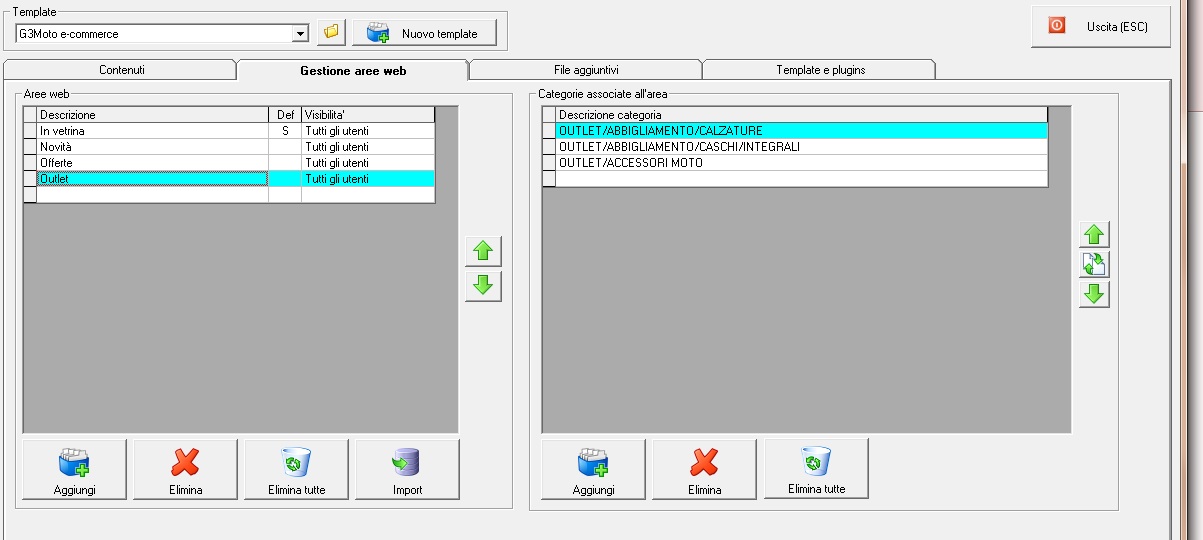Click the row selector beside OUTLET/ACCESSORI MOTO
Viewport: 1203px width, 540px height.
(x=549, y=163)
